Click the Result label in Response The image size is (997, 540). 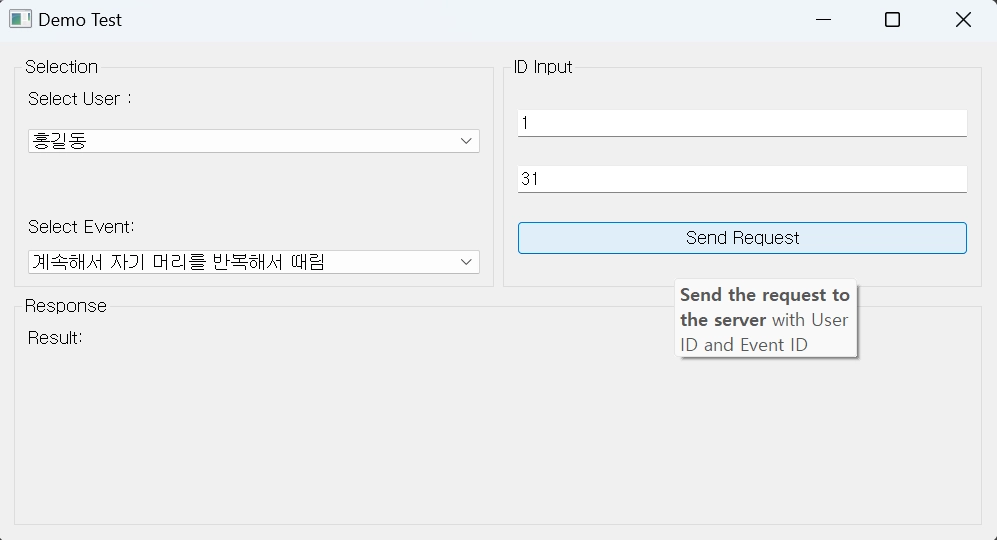pos(55,338)
